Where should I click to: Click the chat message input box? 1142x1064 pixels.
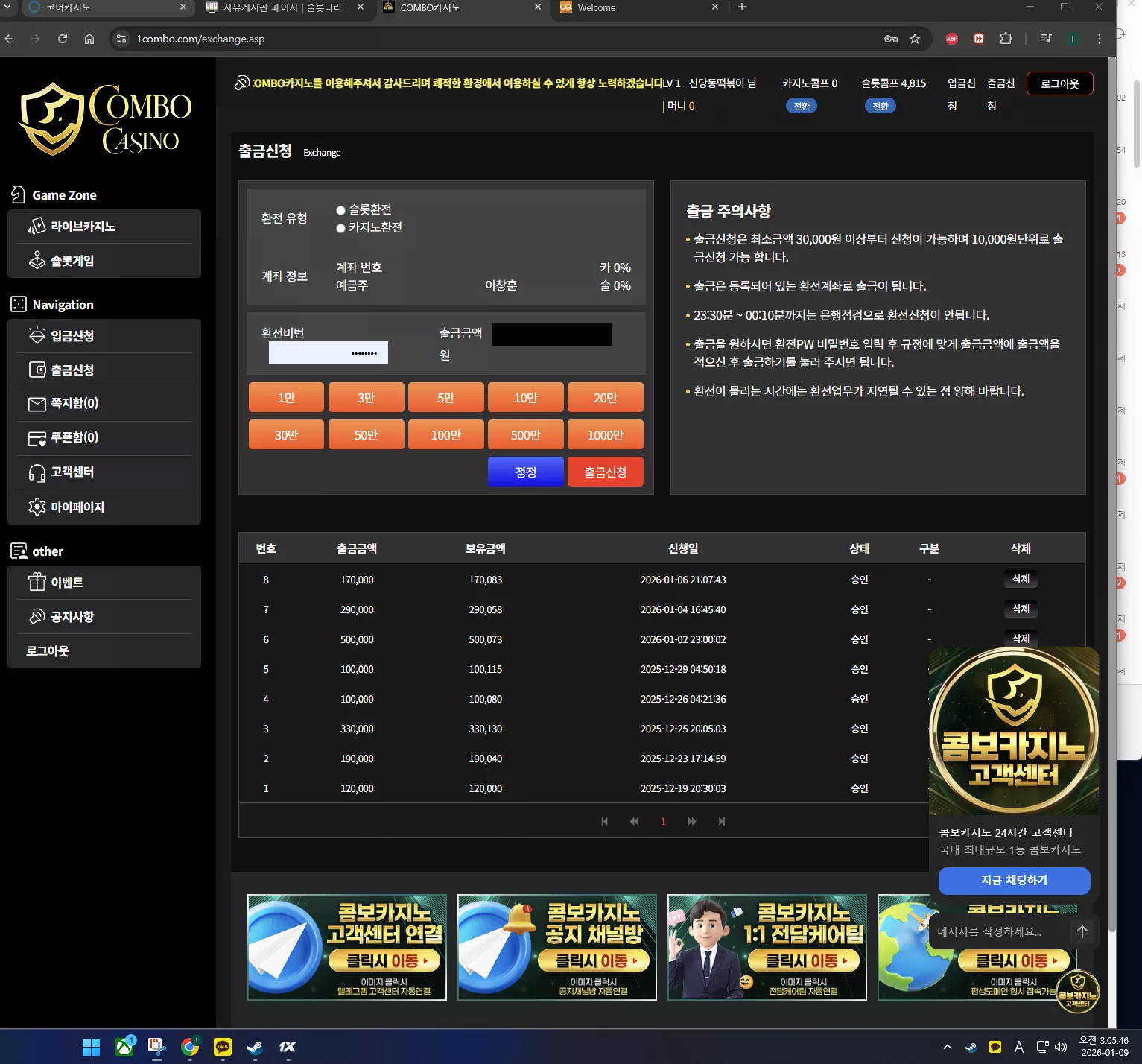pos(1000,931)
